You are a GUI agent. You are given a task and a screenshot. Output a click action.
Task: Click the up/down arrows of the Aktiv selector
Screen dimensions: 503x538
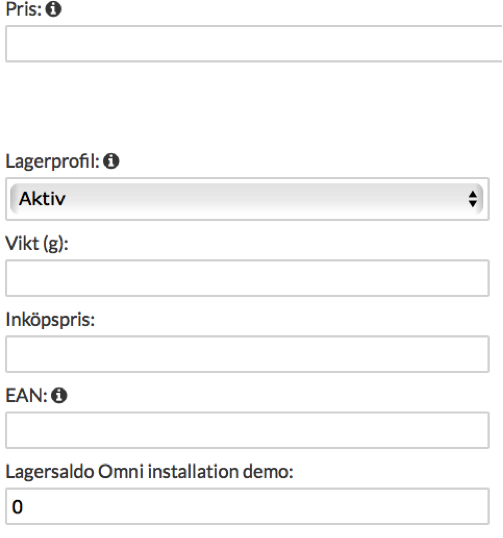(x=473, y=199)
